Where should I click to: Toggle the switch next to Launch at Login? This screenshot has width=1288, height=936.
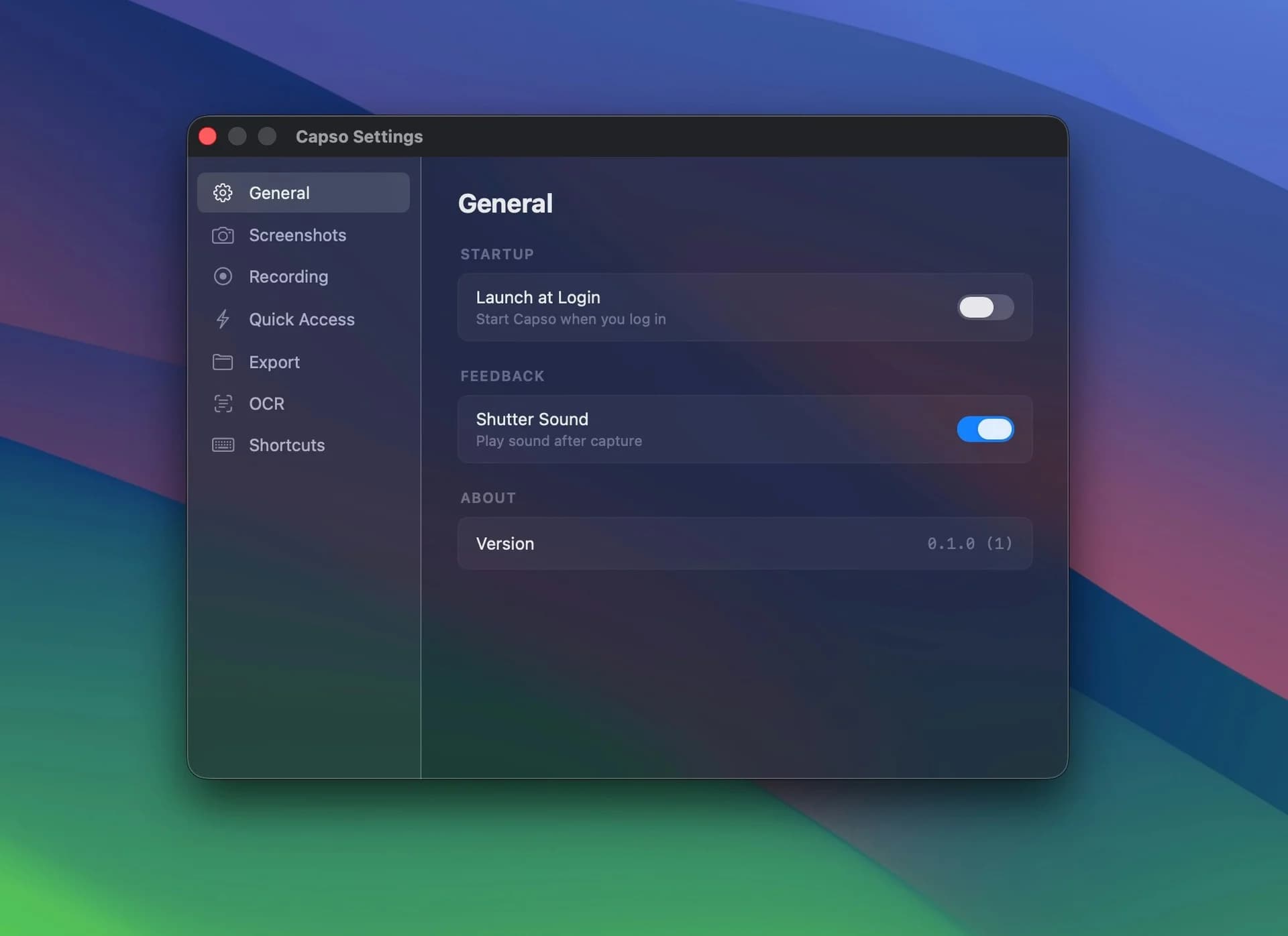coord(985,308)
